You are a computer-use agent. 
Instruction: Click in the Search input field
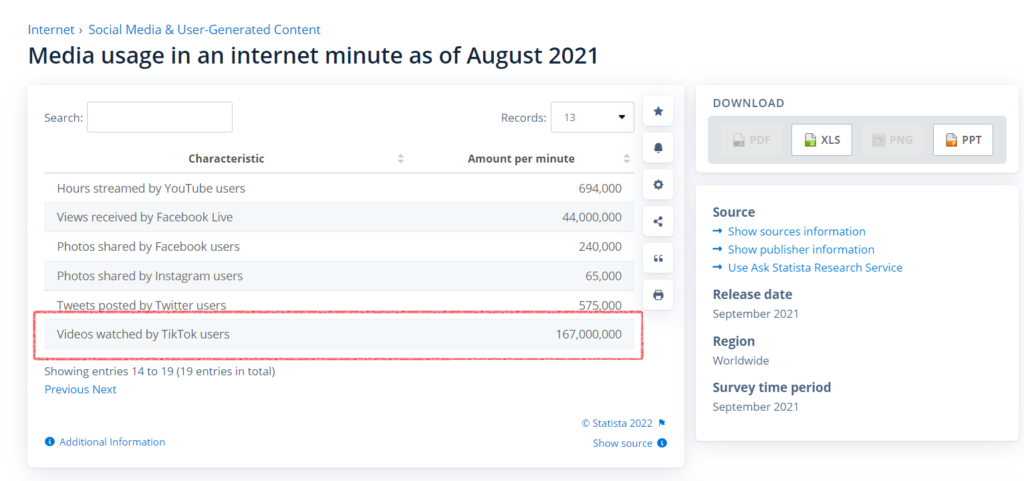(x=159, y=117)
